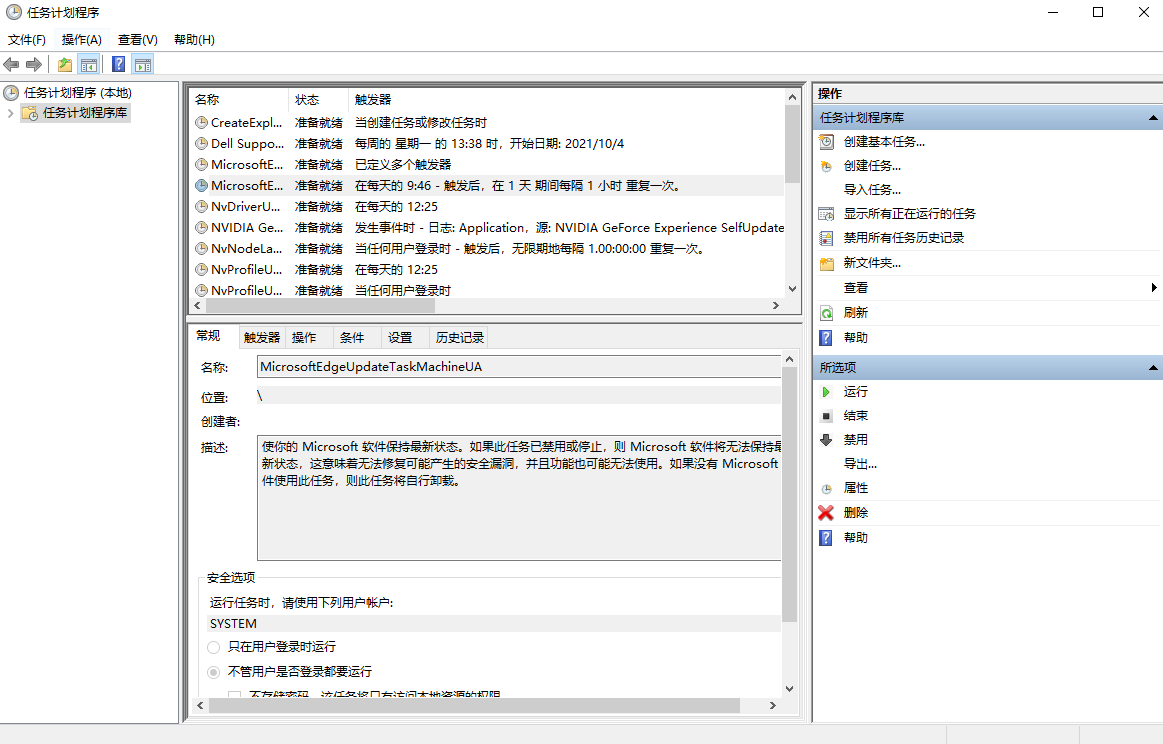Click the up-one-level folder toolbar icon
This screenshot has width=1163, height=744.
tap(65, 65)
